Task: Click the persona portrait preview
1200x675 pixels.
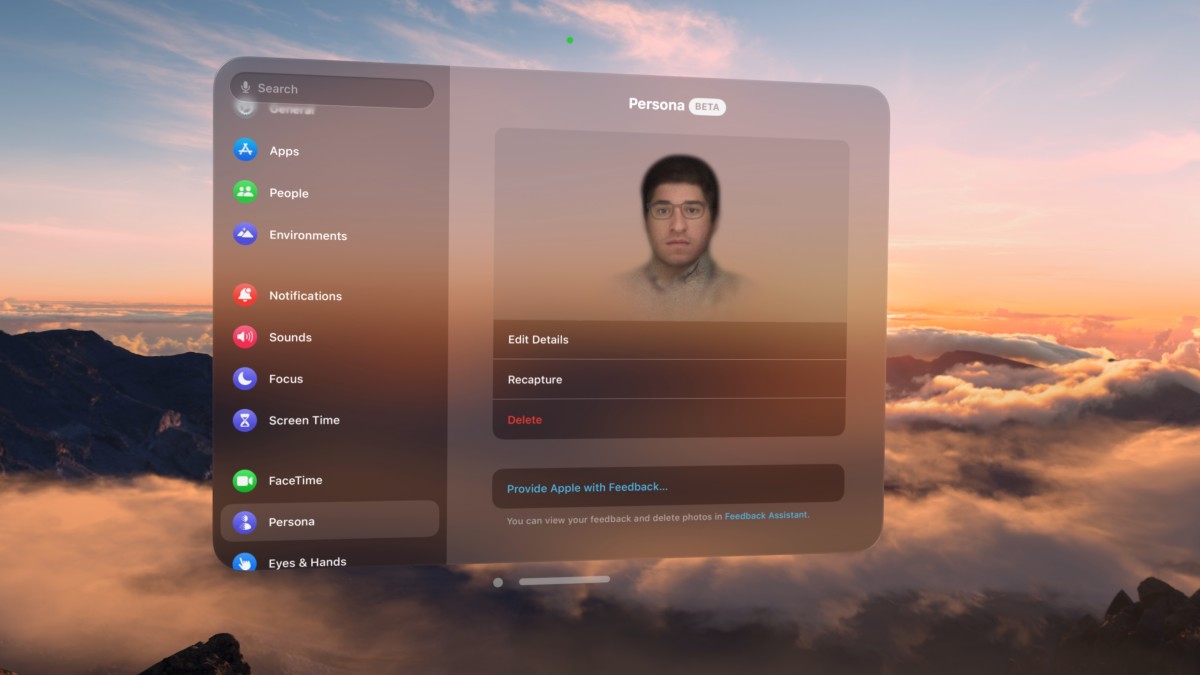Action: pyautogui.click(x=680, y=232)
